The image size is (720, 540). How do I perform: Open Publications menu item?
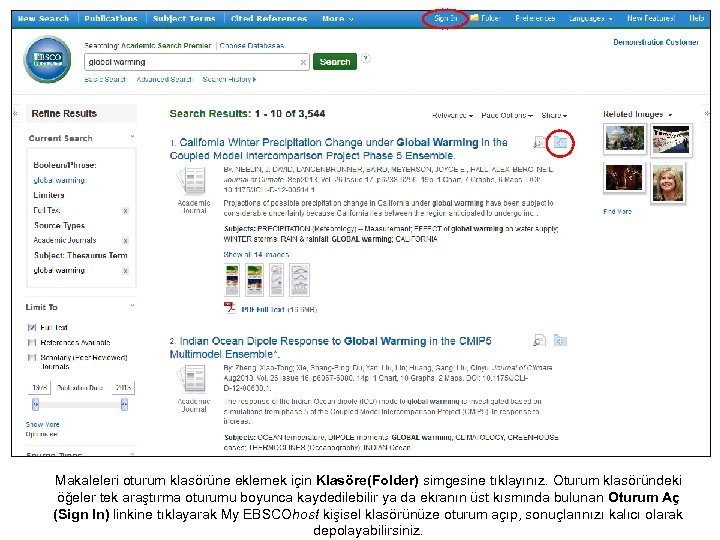point(111,19)
